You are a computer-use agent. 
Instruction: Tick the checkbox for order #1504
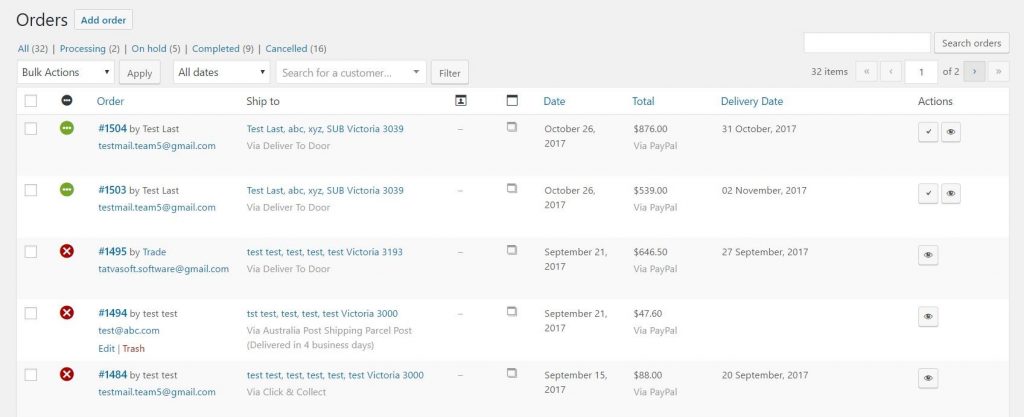click(31, 129)
